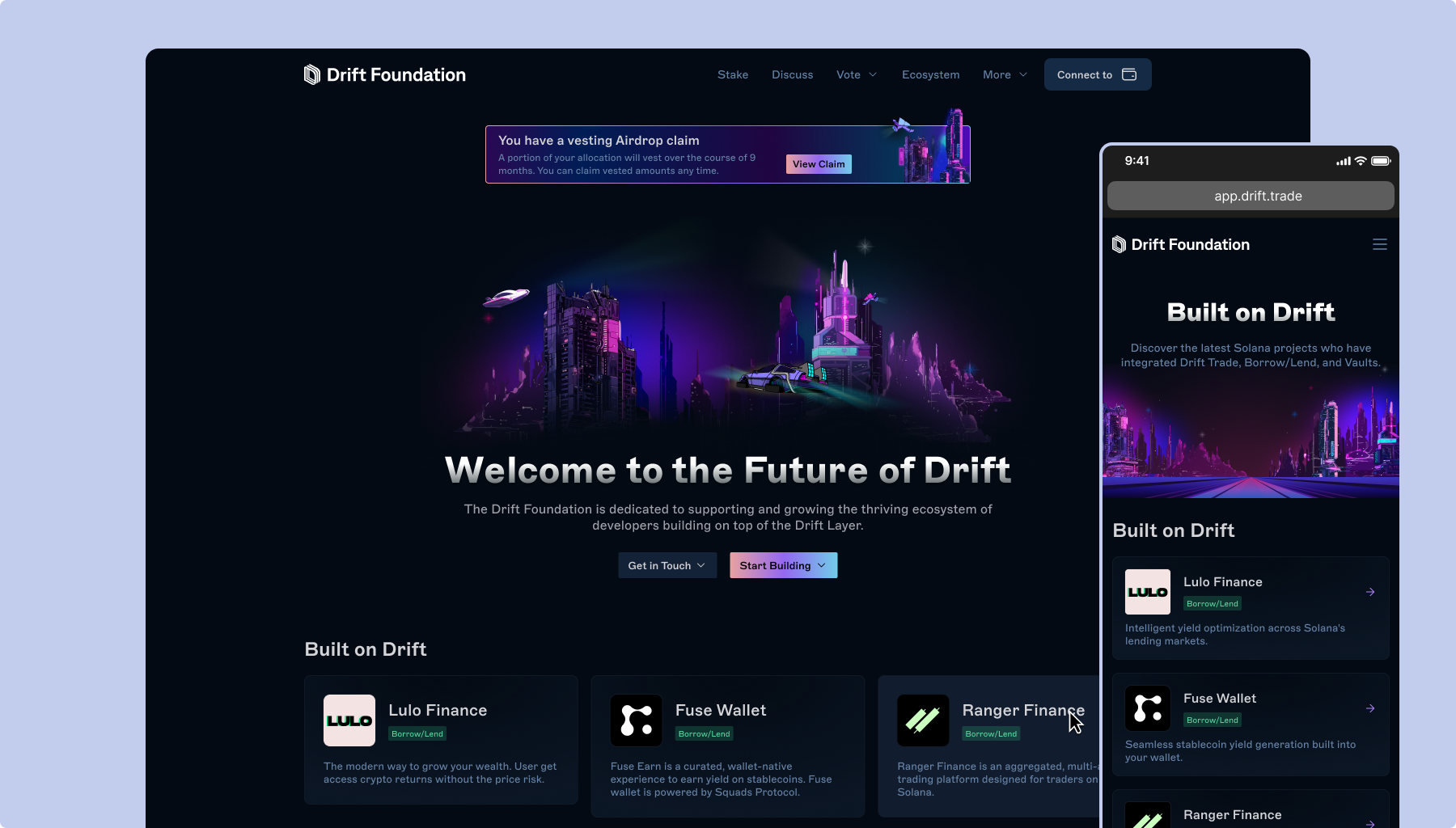Click the Borrow/Lend tag on desktop Fuse card
1456x828 pixels.
coord(705,733)
